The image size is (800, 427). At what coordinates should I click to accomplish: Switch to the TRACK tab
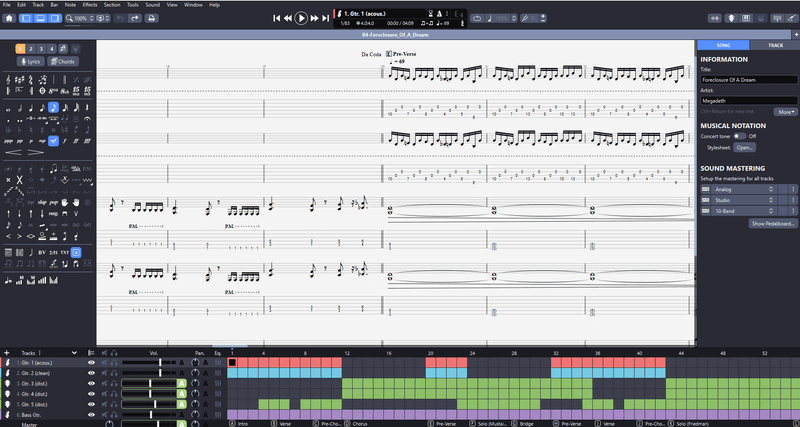(774, 46)
